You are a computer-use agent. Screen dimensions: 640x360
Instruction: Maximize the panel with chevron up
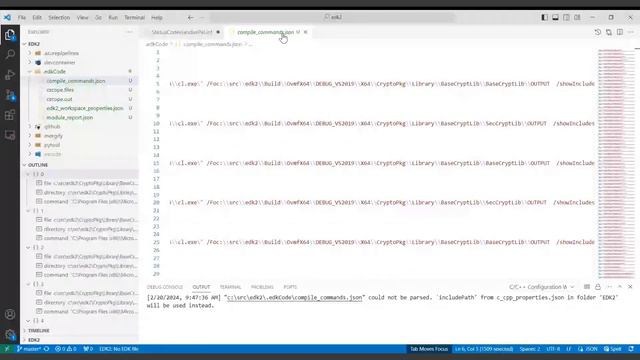coord(620,287)
